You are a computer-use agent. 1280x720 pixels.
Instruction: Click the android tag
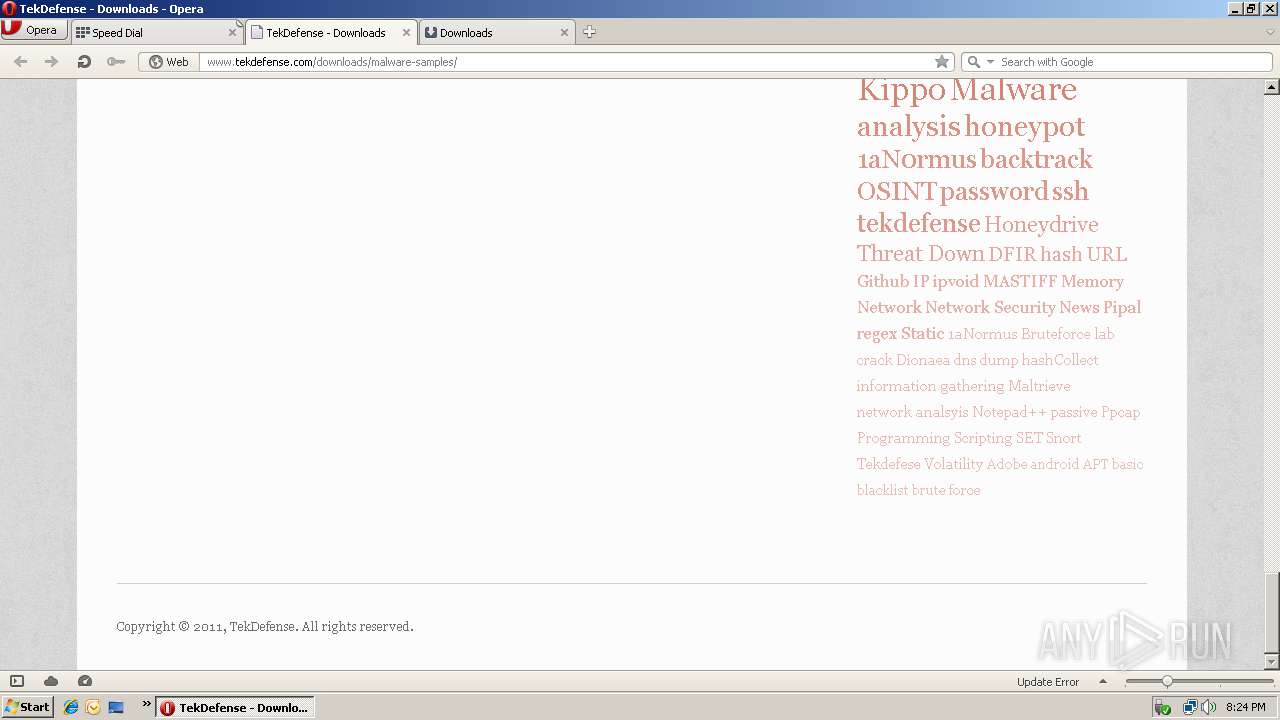point(1054,464)
